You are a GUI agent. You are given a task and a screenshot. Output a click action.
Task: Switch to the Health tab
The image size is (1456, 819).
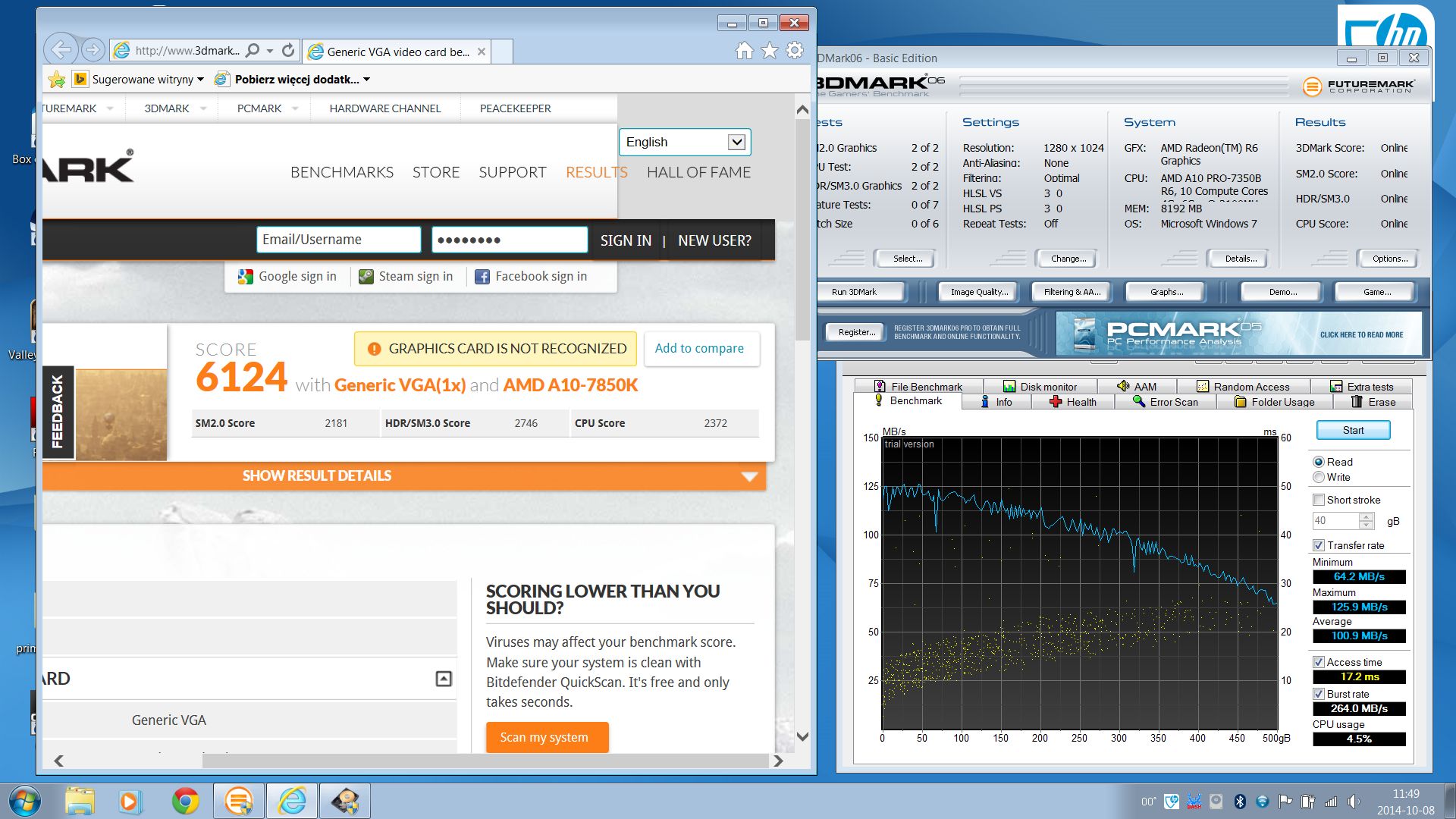click(x=1072, y=402)
